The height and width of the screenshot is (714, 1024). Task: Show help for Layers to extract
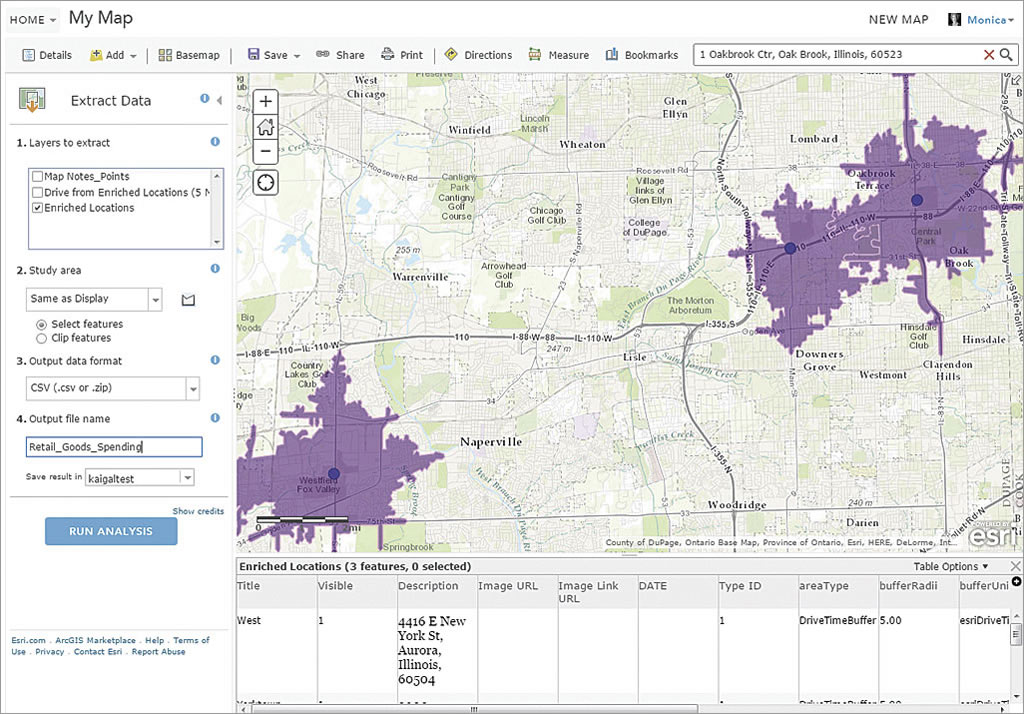215,142
